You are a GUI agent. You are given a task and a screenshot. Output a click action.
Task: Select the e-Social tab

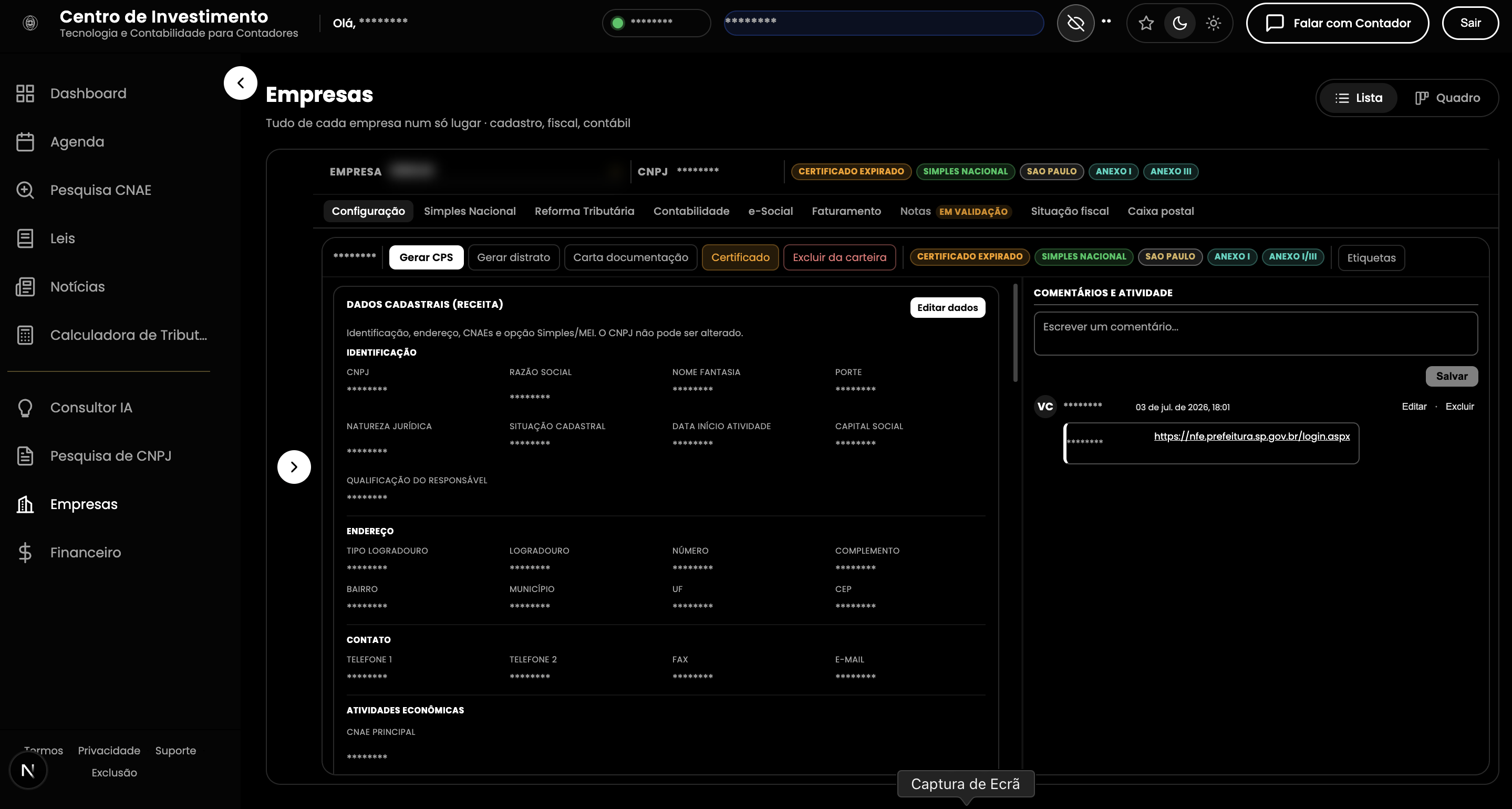tap(770, 211)
